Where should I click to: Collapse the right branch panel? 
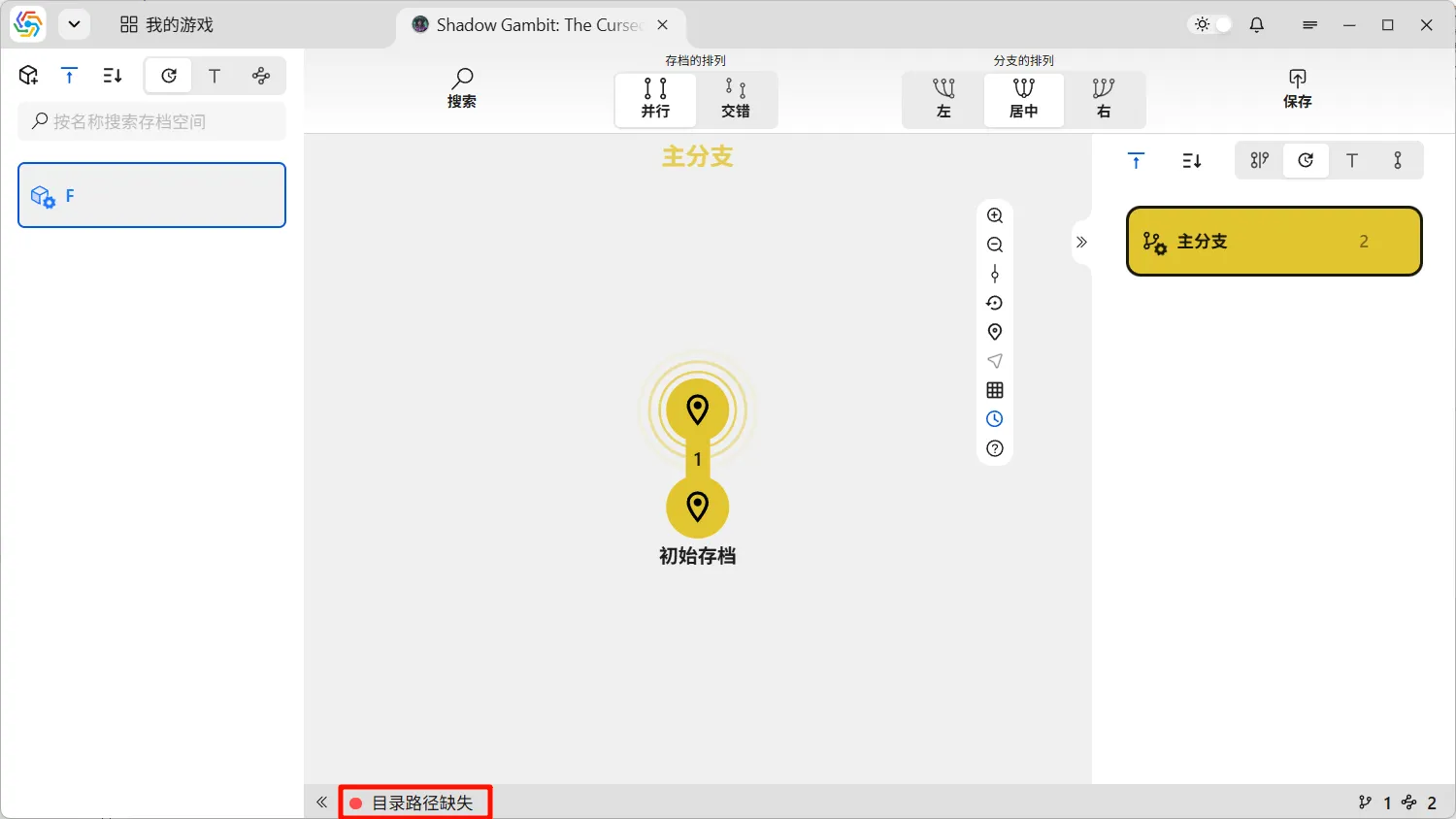coord(1081,242)
